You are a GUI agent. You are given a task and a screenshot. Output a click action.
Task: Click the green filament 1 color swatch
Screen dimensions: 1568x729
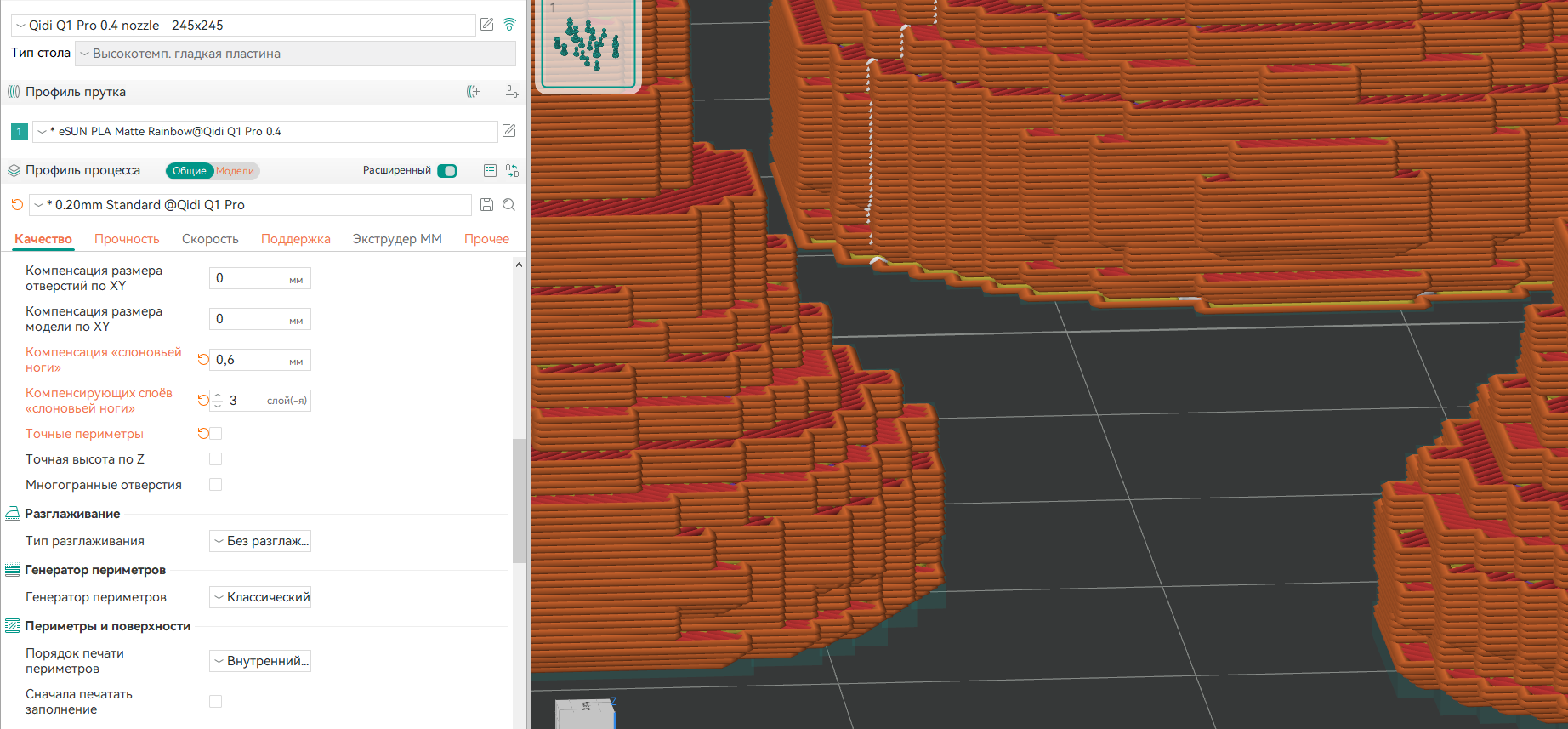[x=19, y=132]
